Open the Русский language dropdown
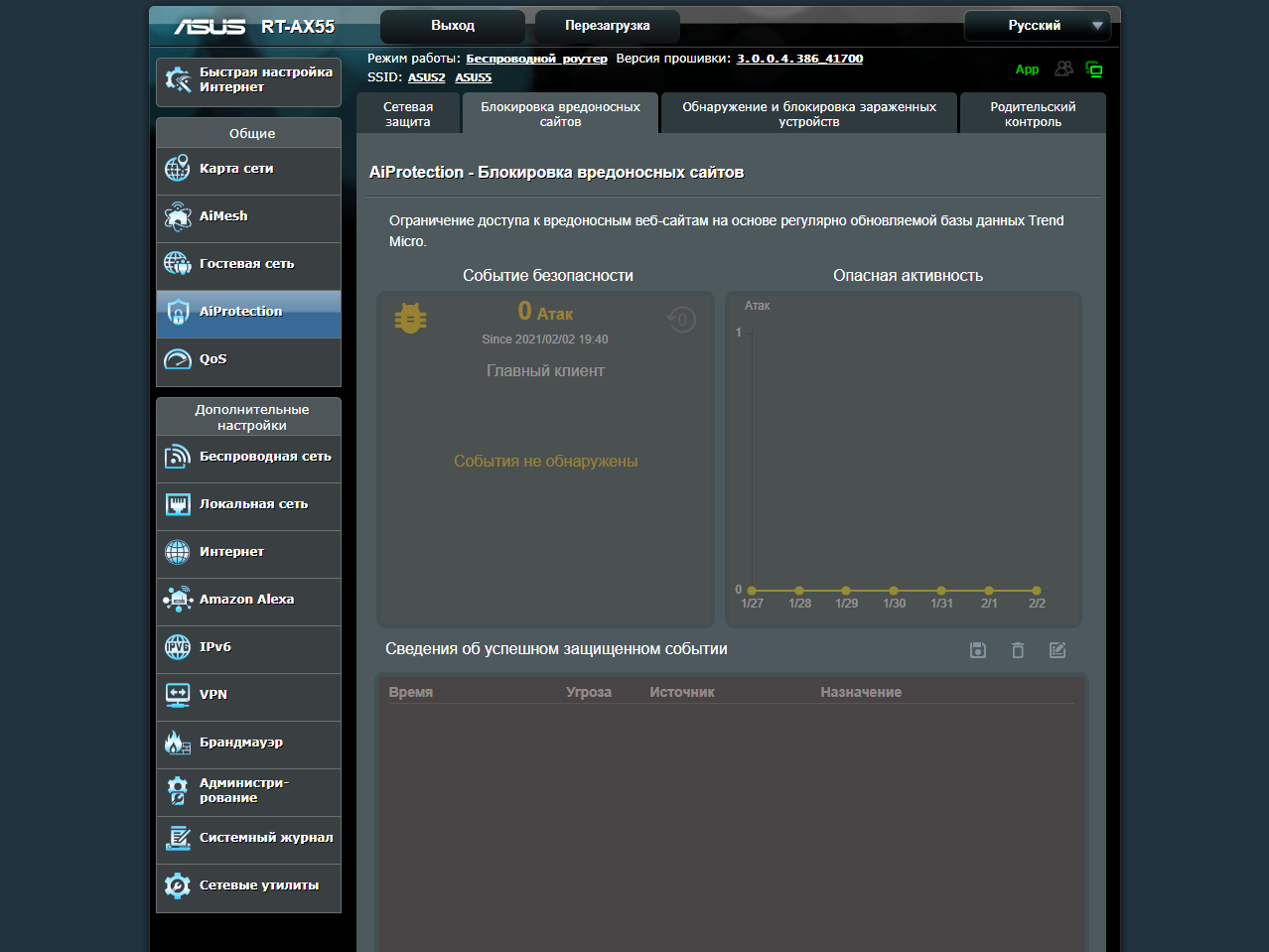The image size is (1269, 952). [x=1038, y=26]
